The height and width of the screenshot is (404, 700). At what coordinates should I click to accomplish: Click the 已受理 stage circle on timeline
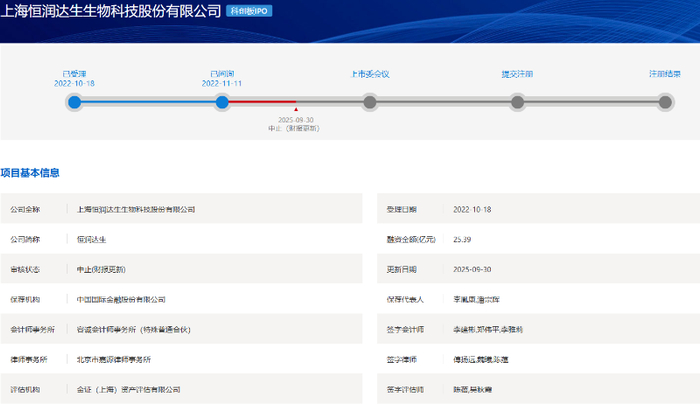(x=74, y=102)
